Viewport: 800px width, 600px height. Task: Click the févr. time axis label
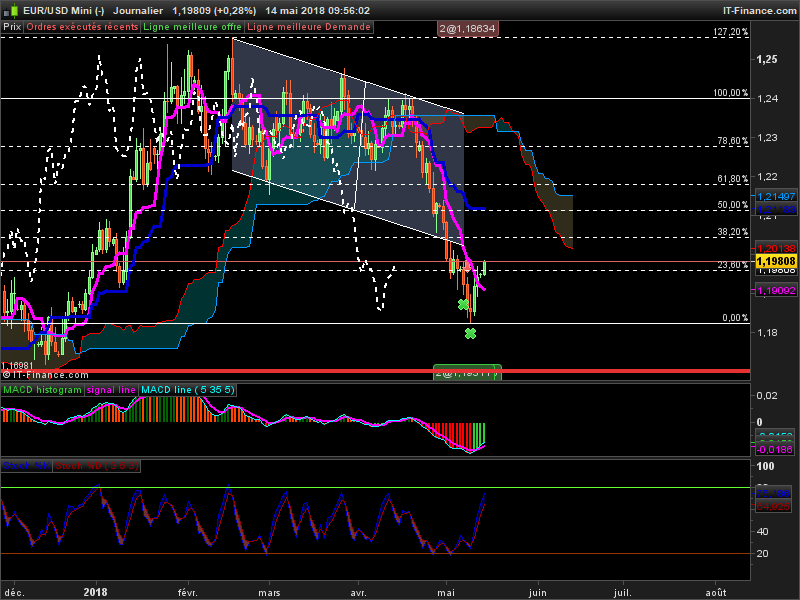pos(187,592)
